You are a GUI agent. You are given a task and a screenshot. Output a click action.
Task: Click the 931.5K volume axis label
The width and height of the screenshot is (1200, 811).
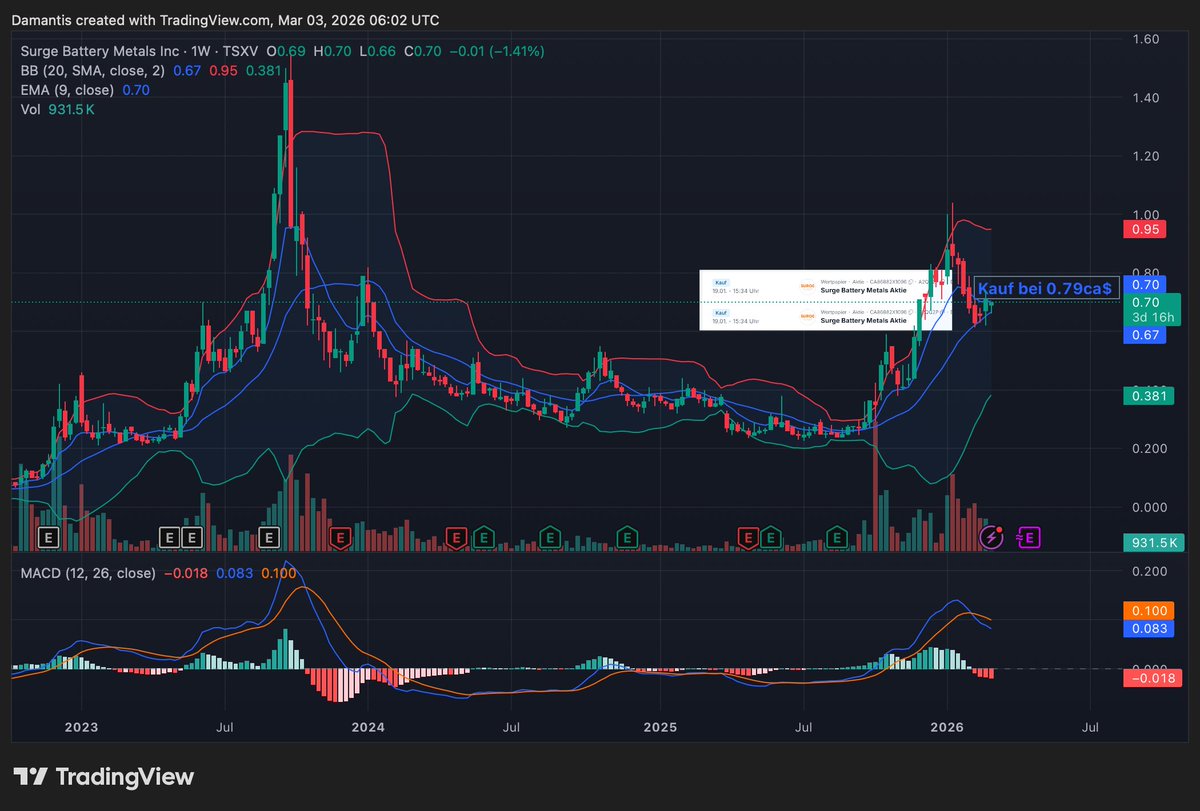click(1152, 542)
